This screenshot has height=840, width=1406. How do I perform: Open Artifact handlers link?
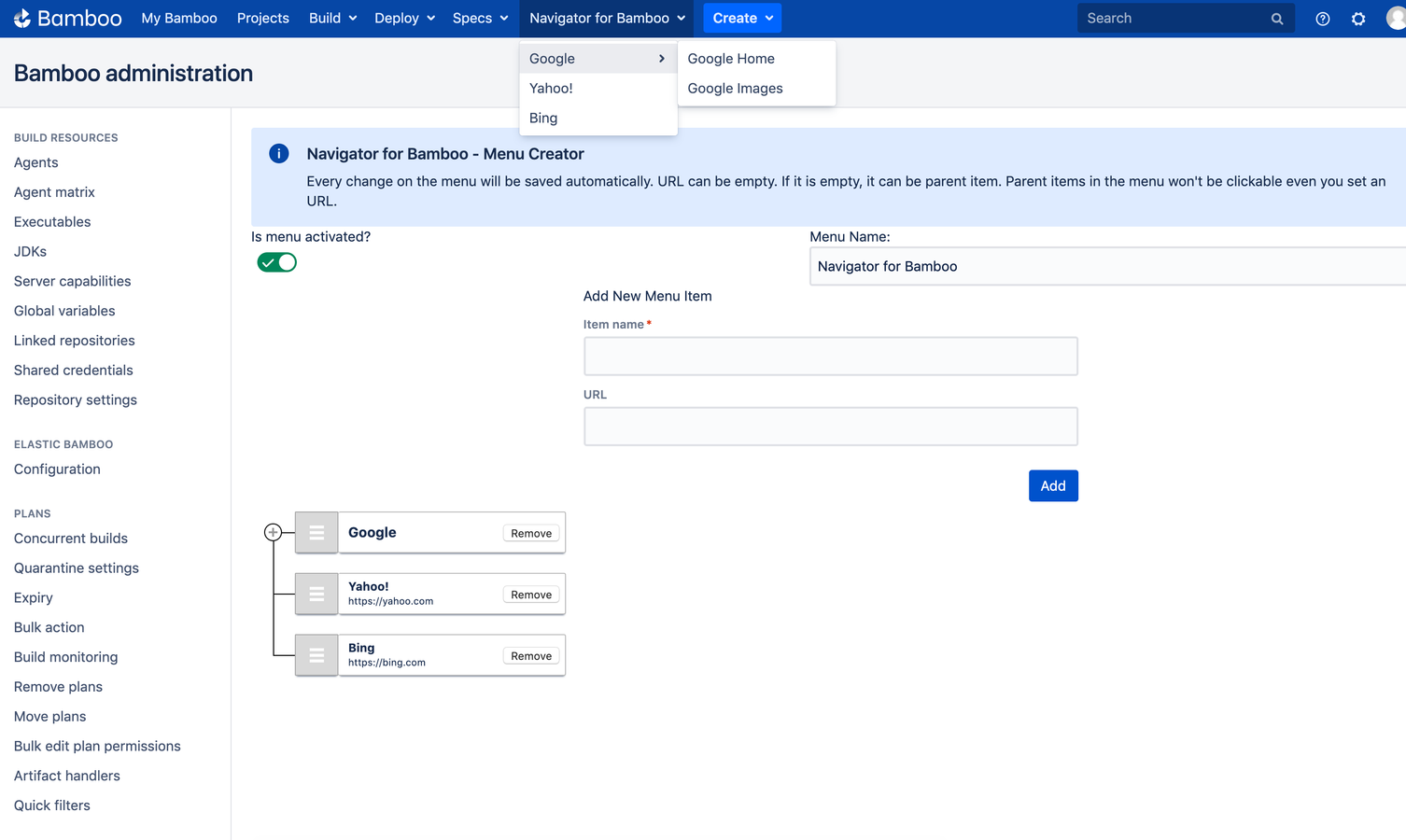pyautogui.click(x=67, y=776)
